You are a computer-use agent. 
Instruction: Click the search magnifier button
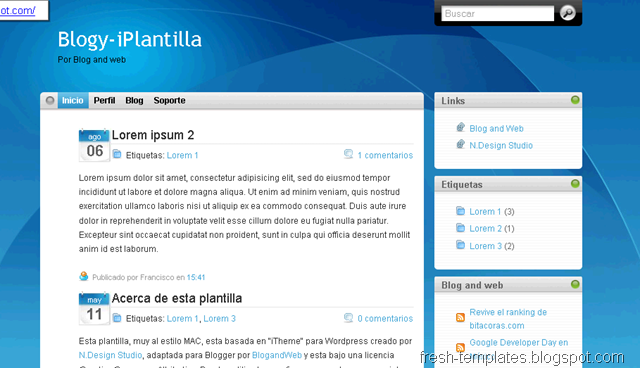coord(567,13)
